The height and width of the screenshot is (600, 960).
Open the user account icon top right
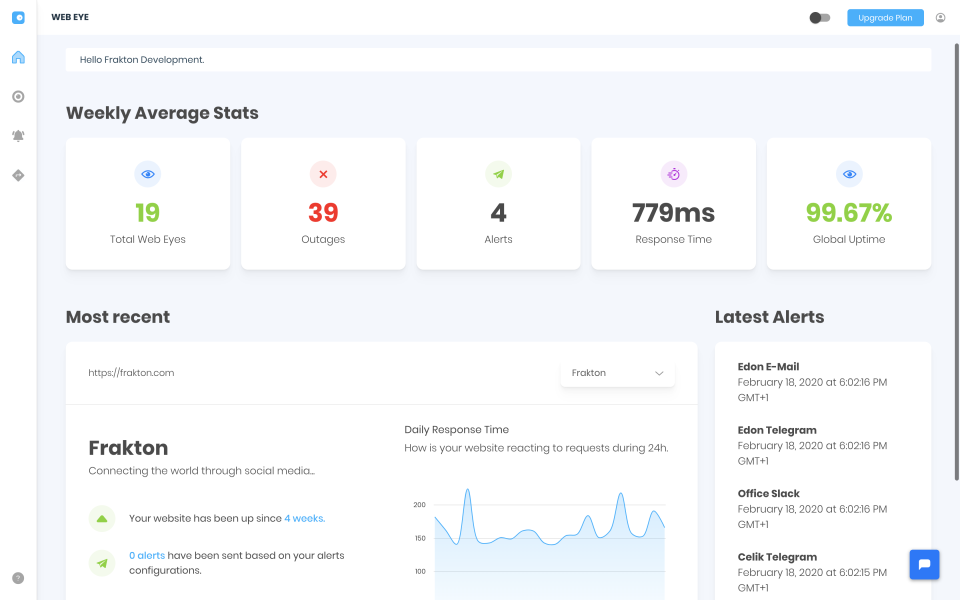[x=940, y=17]
